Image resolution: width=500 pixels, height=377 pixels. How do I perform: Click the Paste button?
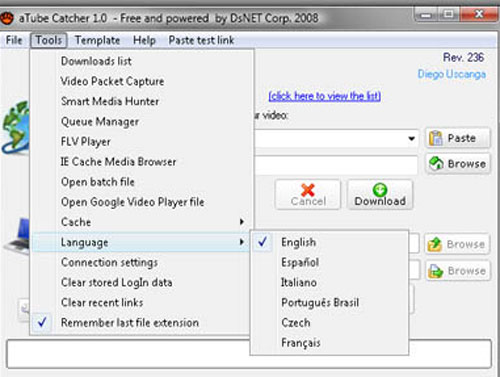pyautogui.click(x=458, y=138)
